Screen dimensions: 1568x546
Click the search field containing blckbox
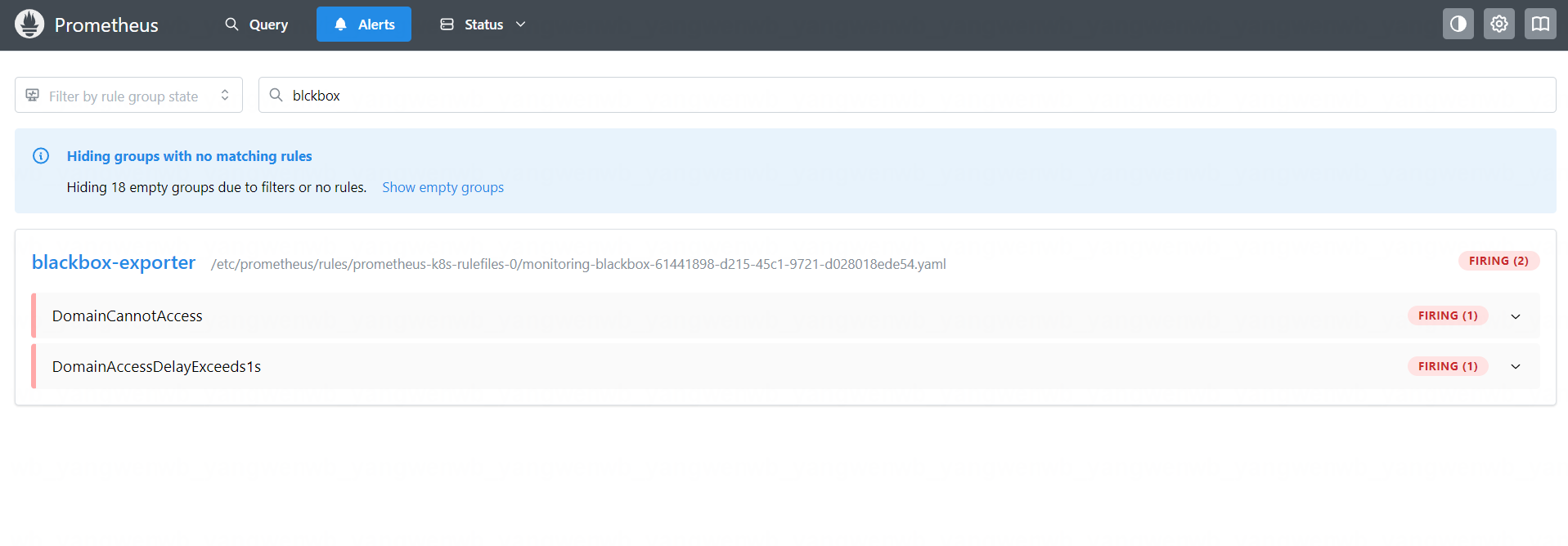click(x=900, y=96)
